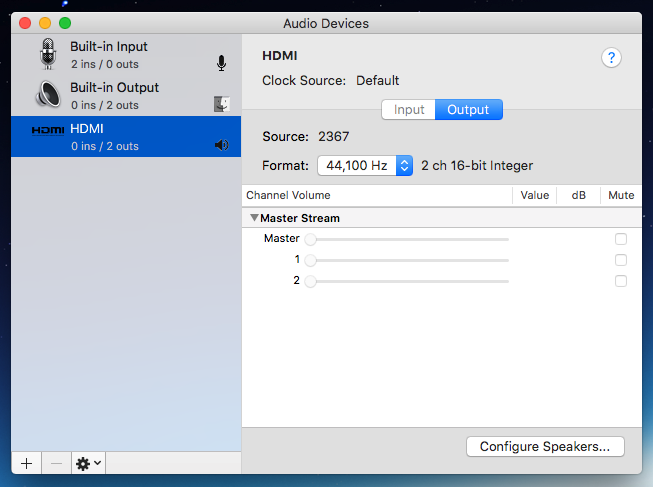Open the help question mark button
Image resolution: width=653 pixels, height=487 pixels.
coord(611,57)
